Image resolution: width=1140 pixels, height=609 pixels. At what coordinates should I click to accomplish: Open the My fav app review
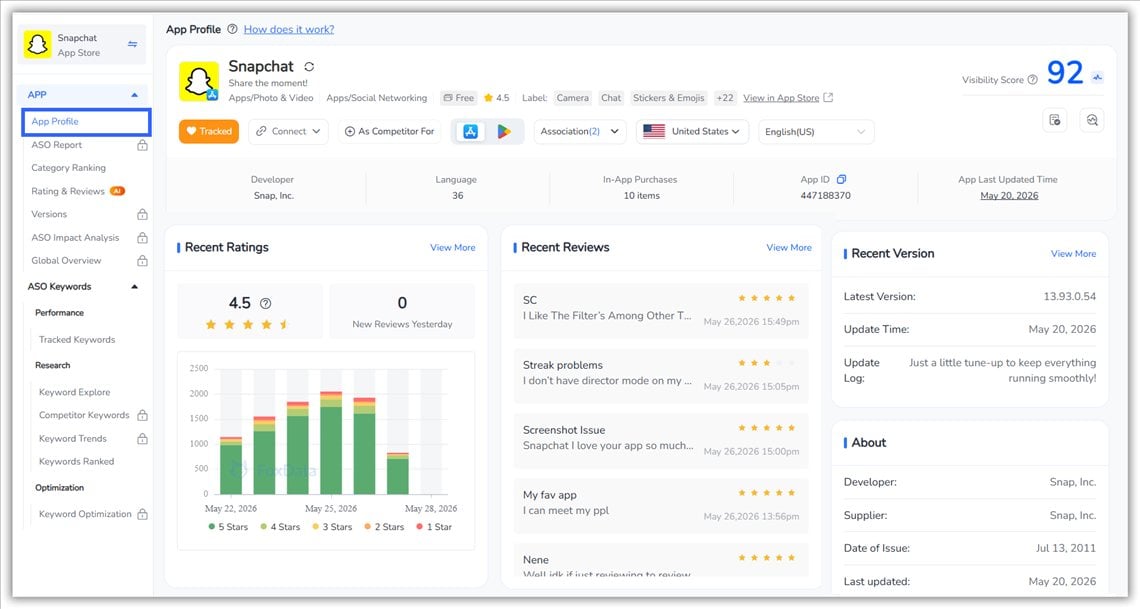[x=661, y=504]
